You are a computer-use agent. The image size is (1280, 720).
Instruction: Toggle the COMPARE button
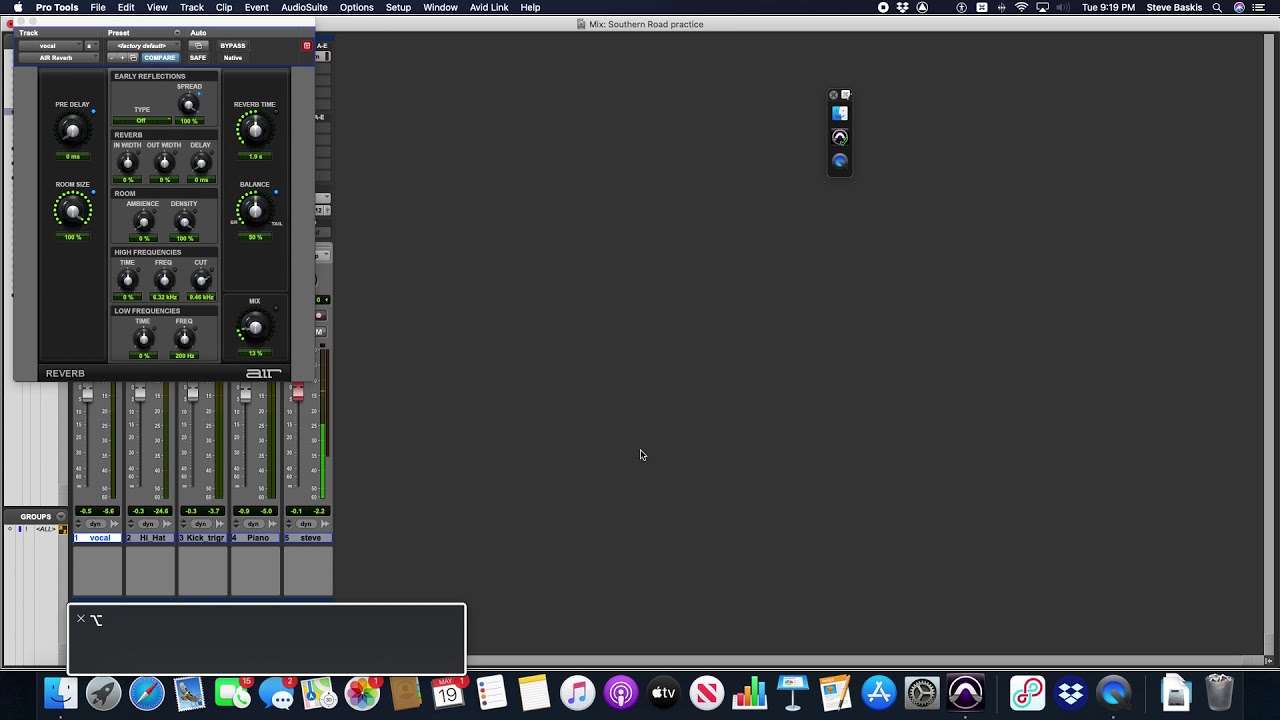[x=159, y=58]
